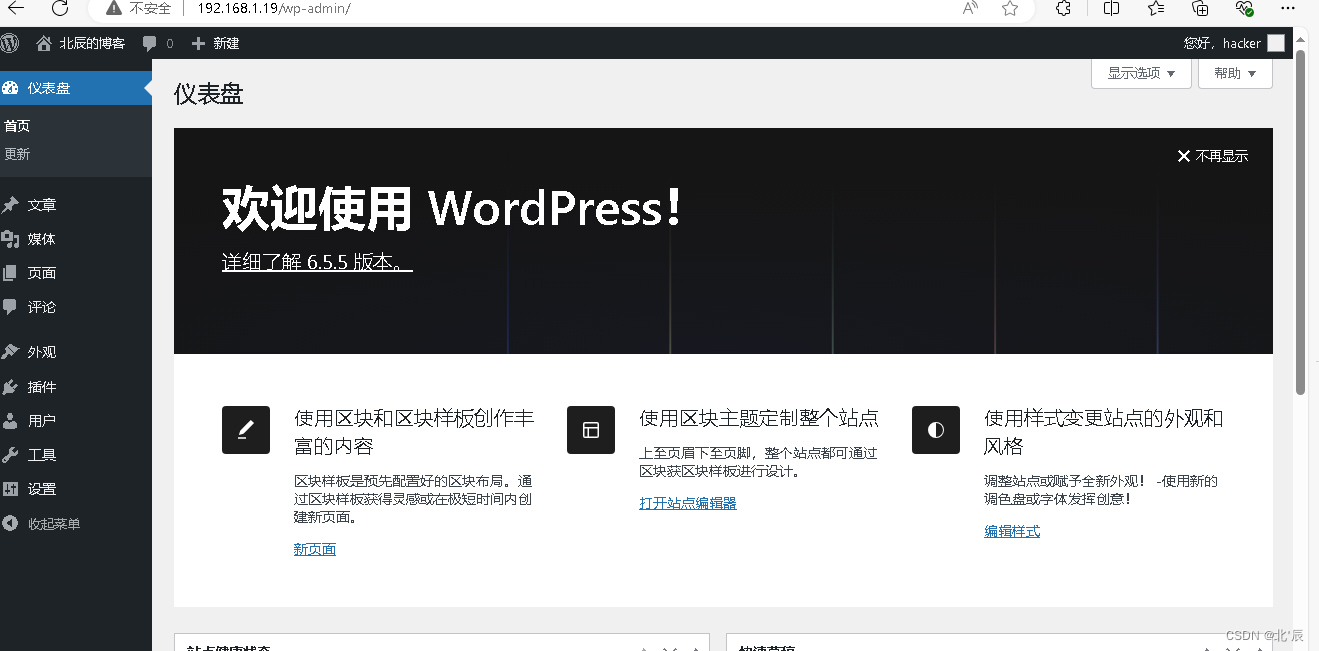
Task: Open the 首页 submenu item
Action: coord(17,126)
